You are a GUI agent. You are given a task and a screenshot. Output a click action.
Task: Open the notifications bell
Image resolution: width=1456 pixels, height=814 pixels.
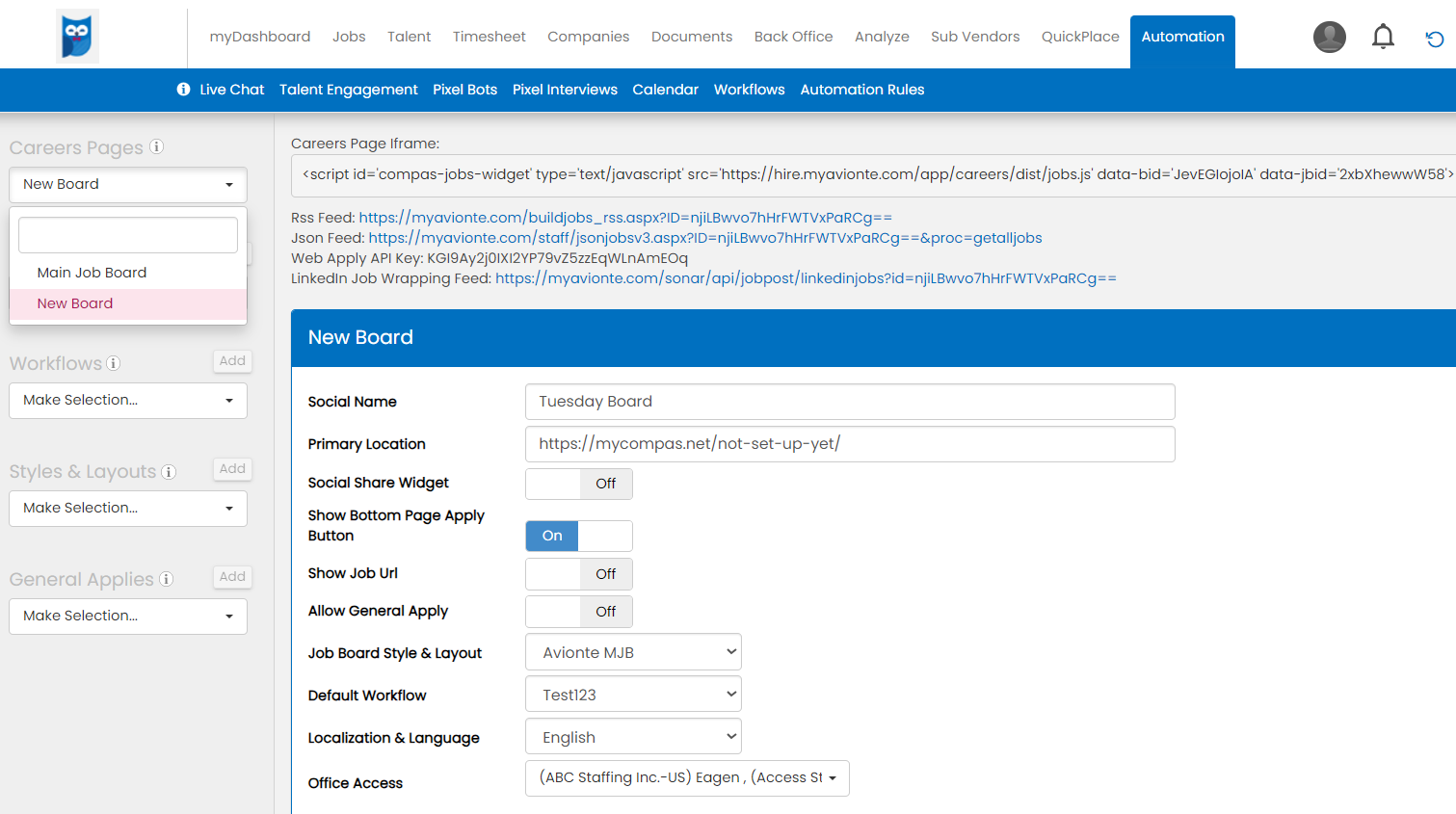(1383, 37)
